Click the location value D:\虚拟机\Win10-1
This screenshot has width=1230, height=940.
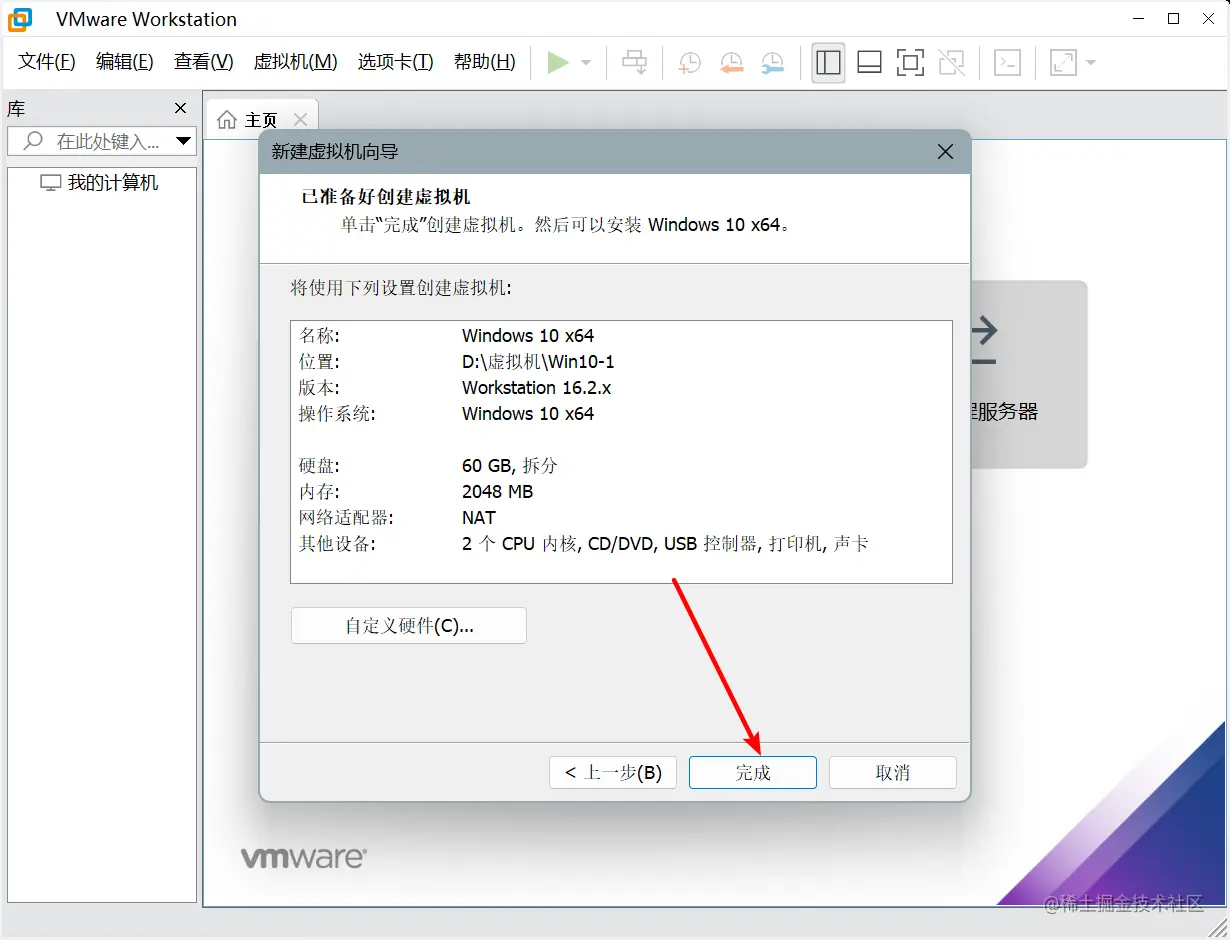click(538, 362)
